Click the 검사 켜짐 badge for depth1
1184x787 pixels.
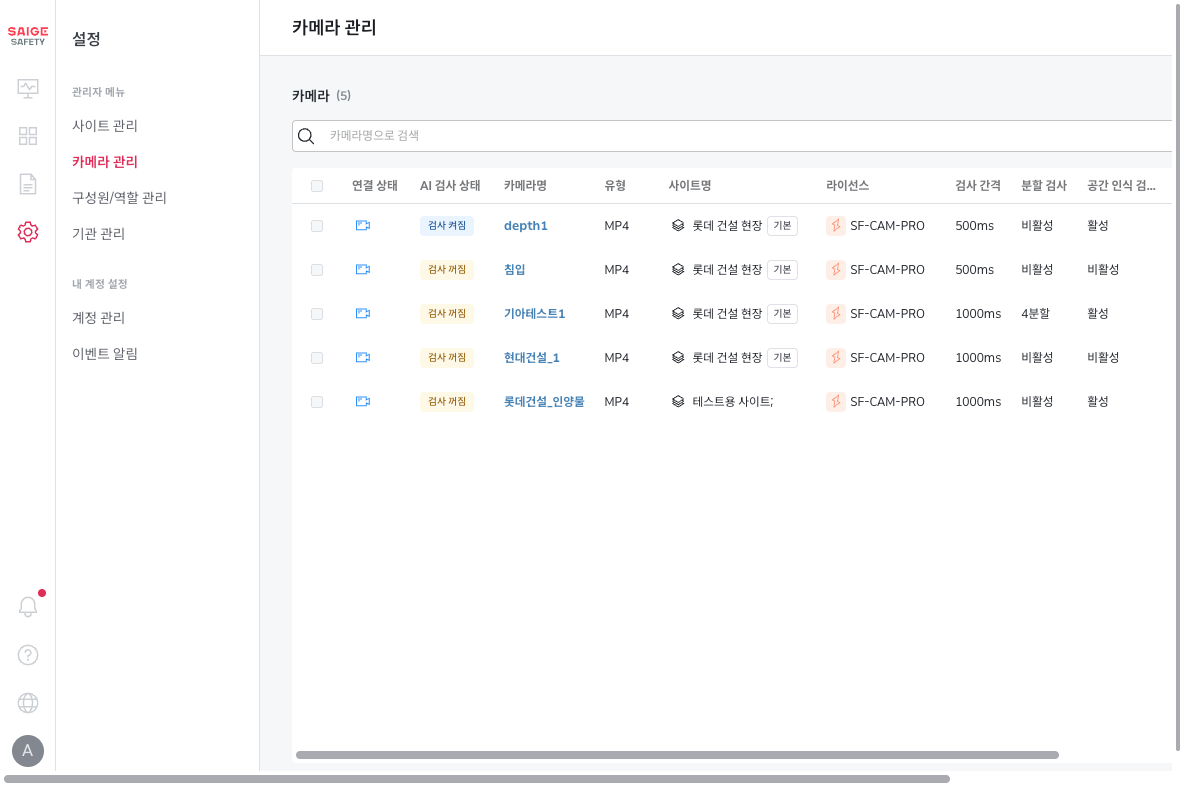coord(447,225)
